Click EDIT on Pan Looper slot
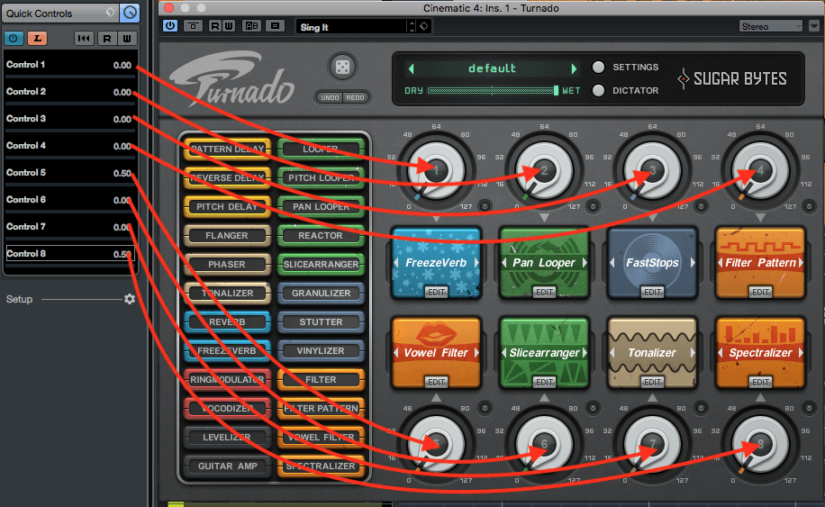Screen dimensions: 825x507 point(544,292)
